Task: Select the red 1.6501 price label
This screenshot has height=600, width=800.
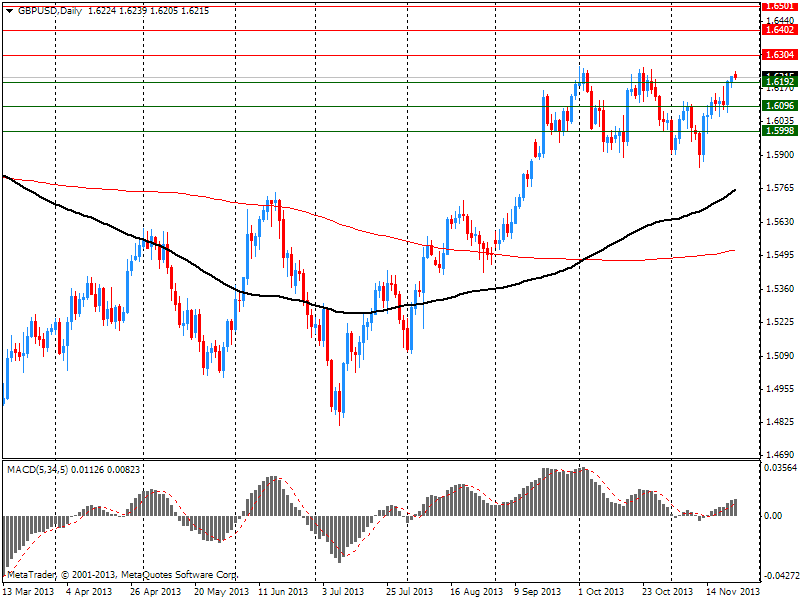Action: pyautogui.click(x=778, y=5)
